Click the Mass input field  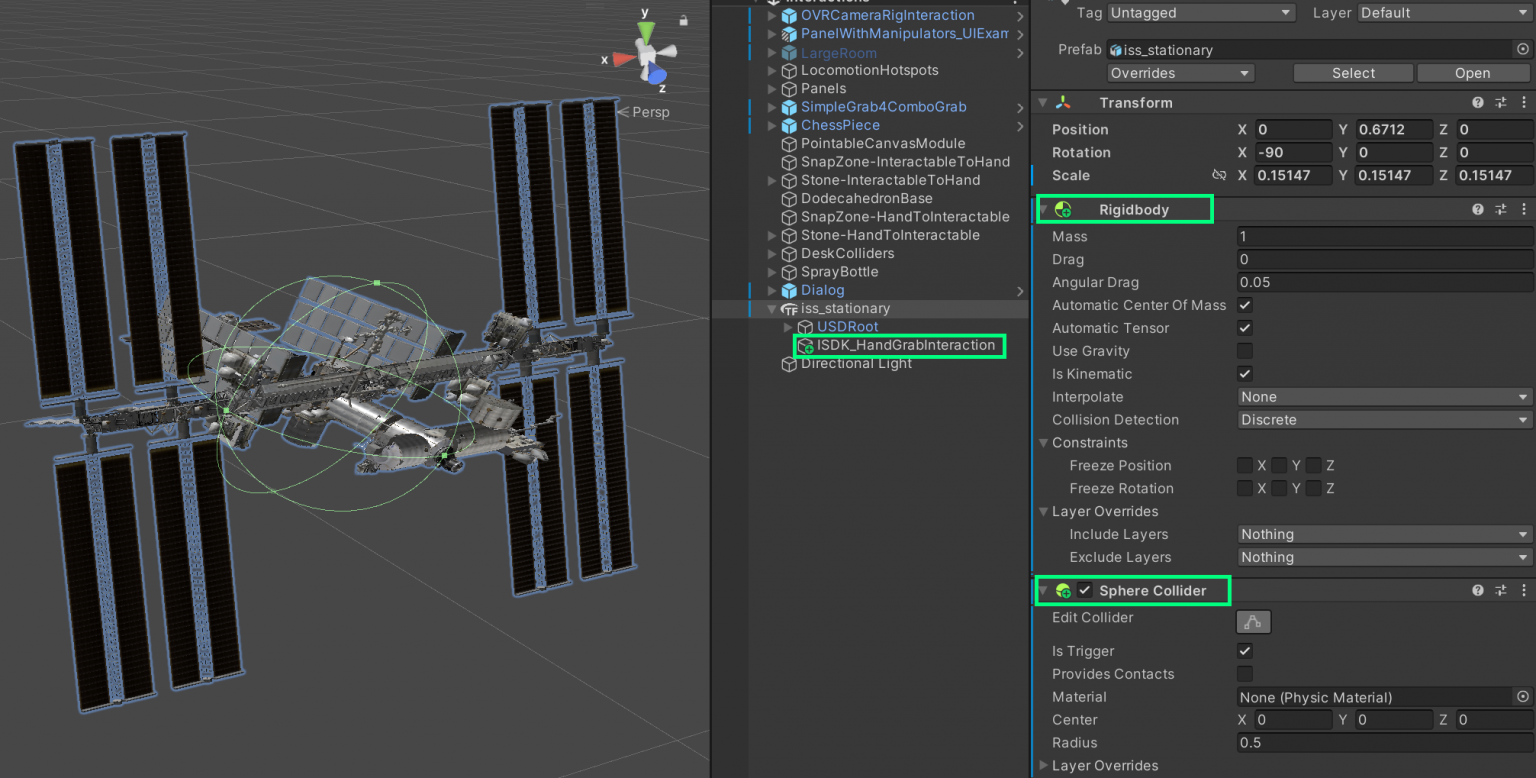coord(1384,236)
